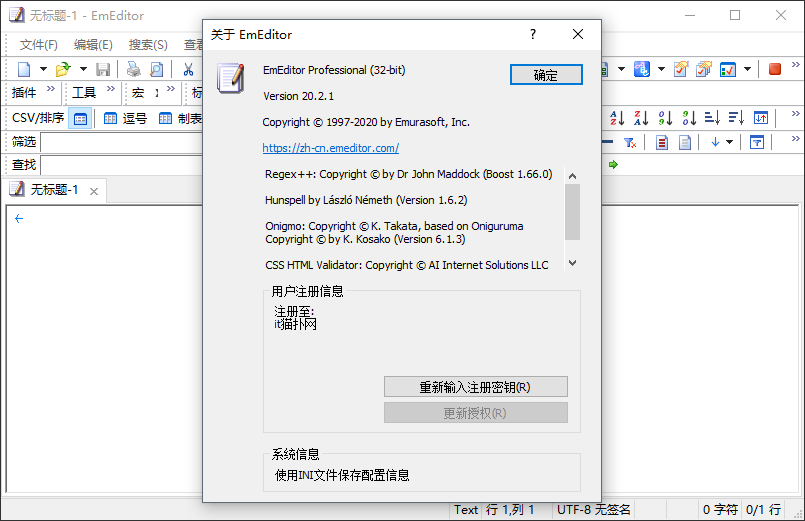Click the question mark help button

(x=533, y=34)
